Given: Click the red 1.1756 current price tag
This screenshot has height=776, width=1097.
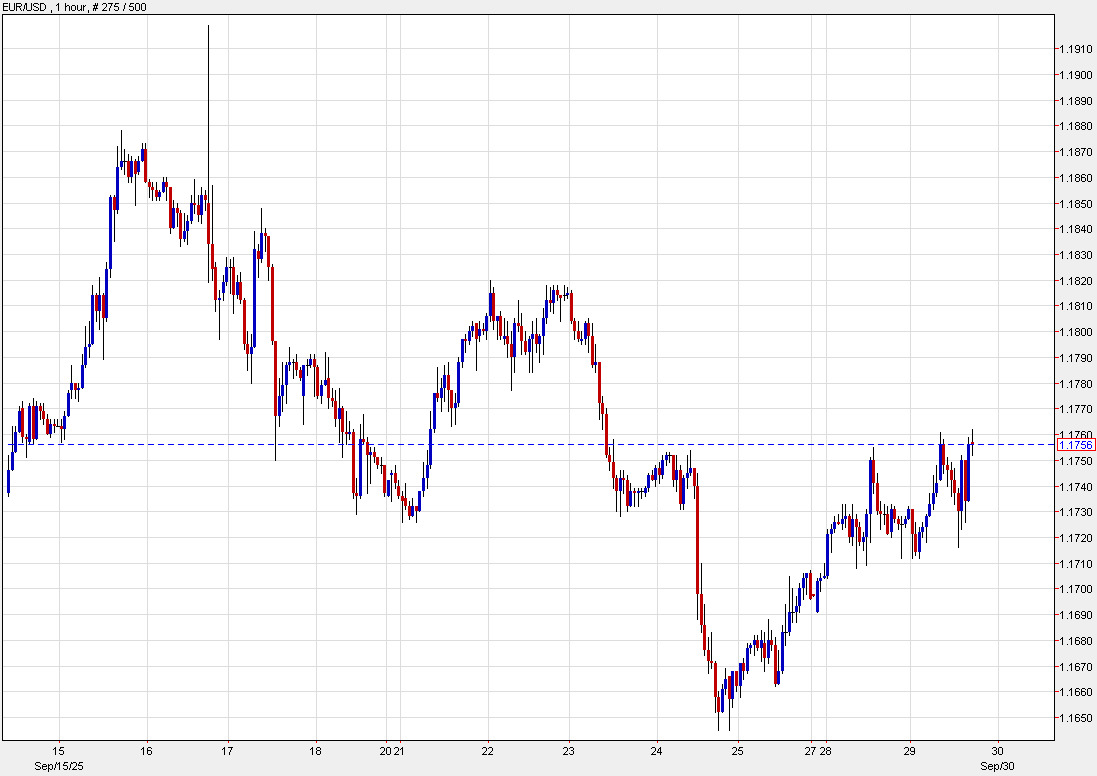Looking at the screenshot, I should pyautogui.click(x=1076, y=444).
